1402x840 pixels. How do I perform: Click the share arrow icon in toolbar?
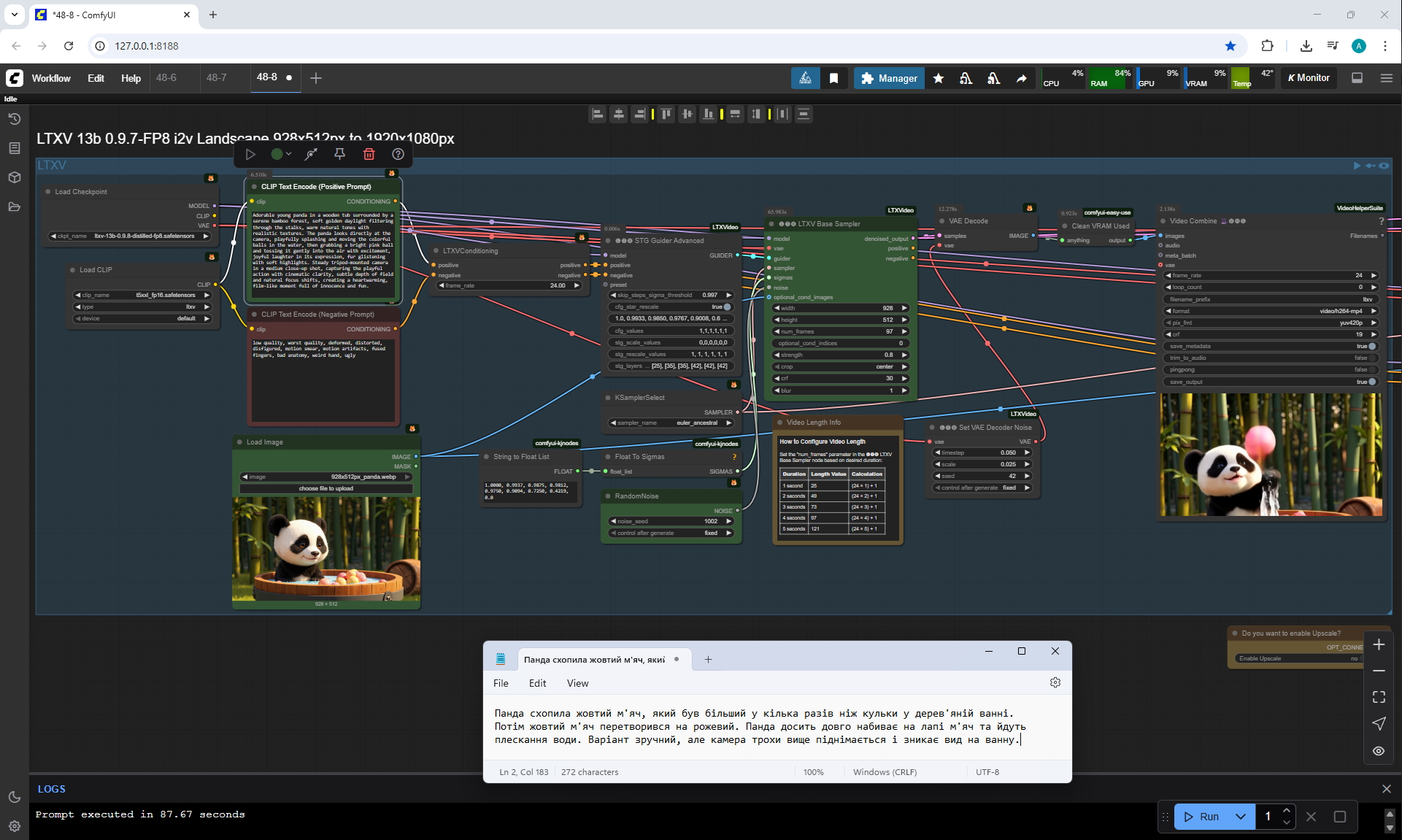pos(1021,78)
